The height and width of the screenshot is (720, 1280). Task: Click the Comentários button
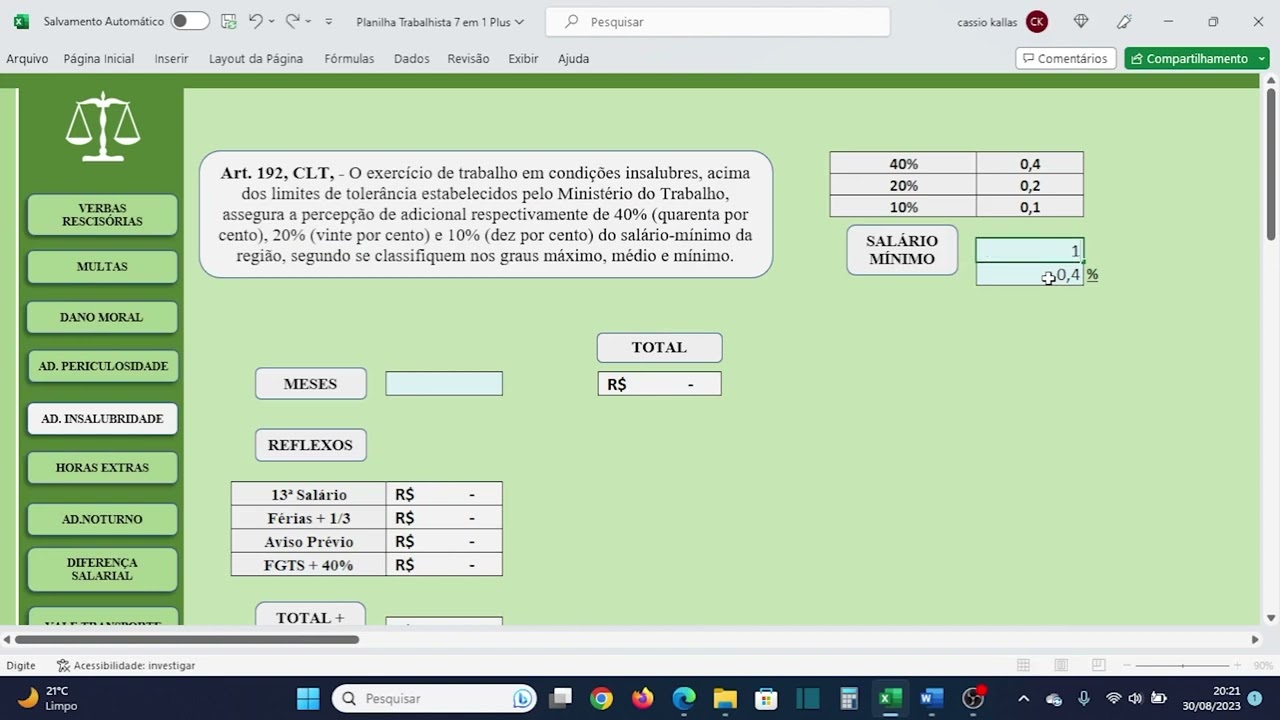tap(1066, 59)
